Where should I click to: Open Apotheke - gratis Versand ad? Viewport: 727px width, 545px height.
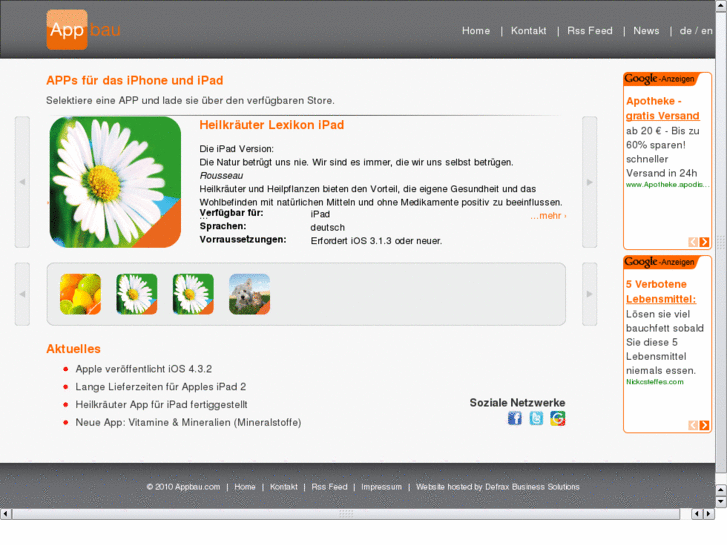coord(662,108)
